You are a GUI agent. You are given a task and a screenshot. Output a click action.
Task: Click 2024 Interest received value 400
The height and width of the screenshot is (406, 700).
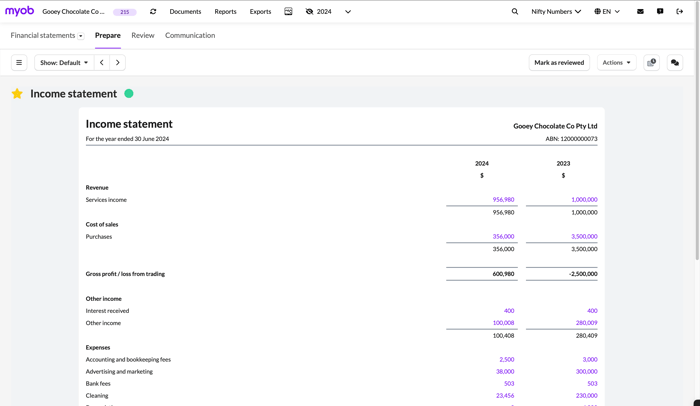click(x=509, y=310)
